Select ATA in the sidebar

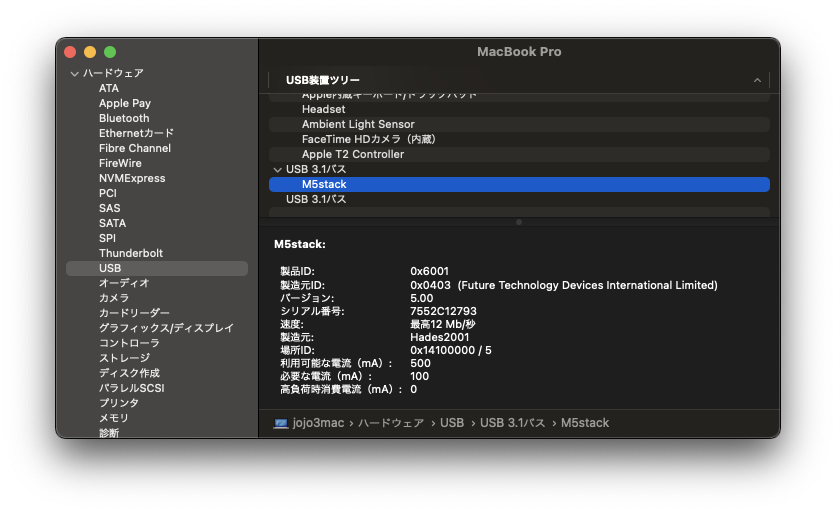click(109, 89)
